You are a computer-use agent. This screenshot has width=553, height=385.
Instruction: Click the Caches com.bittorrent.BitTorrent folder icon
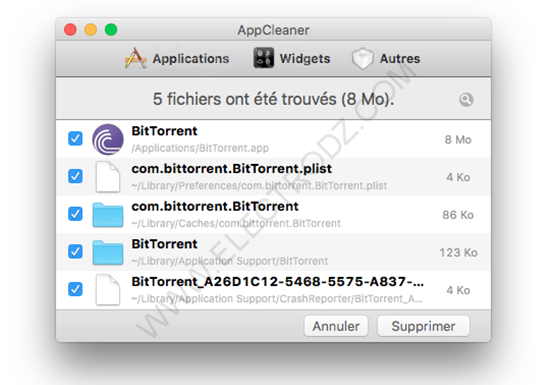(x=108, y=214)
